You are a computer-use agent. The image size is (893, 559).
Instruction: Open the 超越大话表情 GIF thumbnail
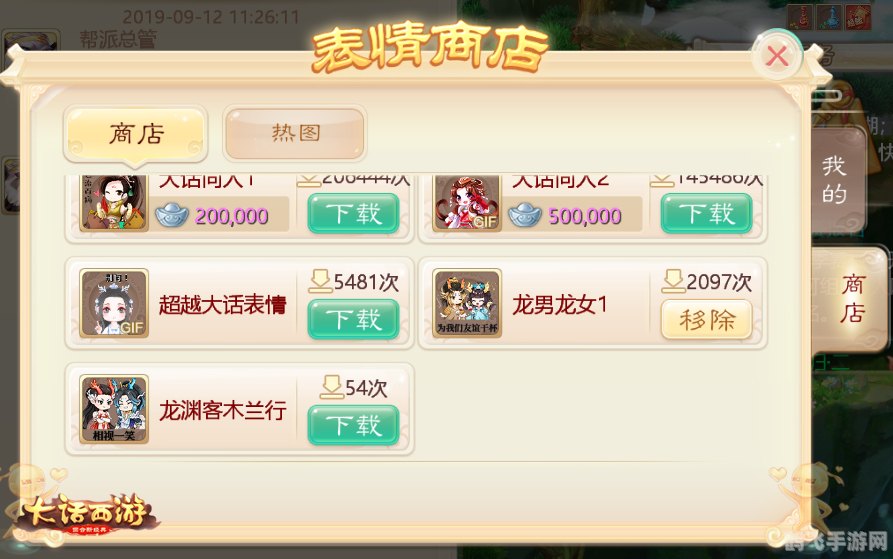pyautogui.click(x=114, y=303)
